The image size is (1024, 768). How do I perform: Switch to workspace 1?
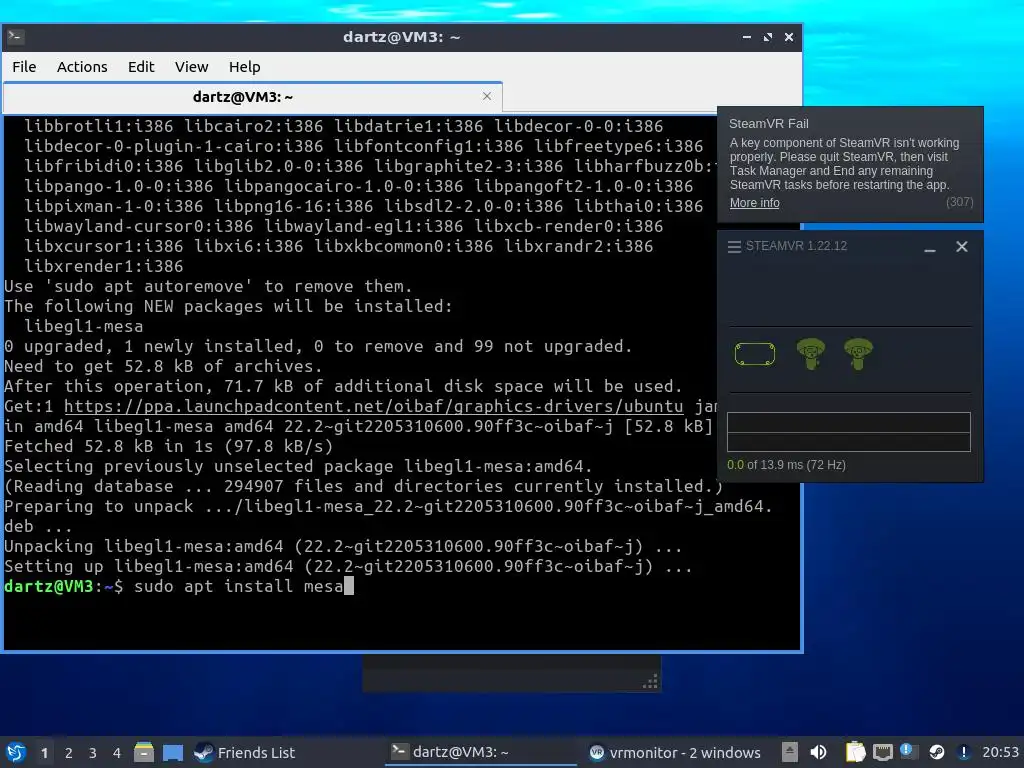(44, 753)
